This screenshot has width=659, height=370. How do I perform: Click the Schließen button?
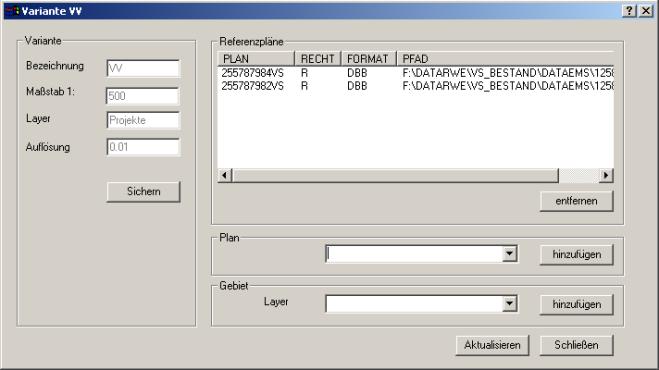point(576,345)
